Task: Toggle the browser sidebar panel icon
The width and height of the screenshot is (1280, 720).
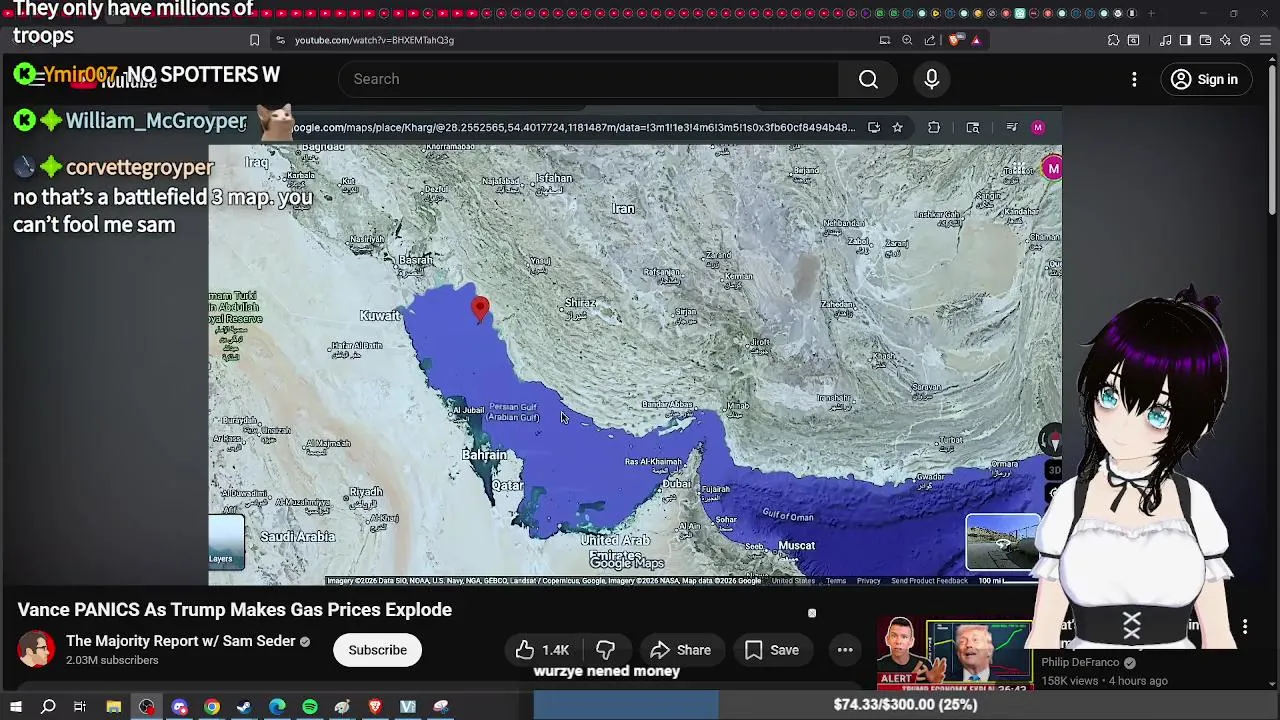Action: [x=1185, y=40]
